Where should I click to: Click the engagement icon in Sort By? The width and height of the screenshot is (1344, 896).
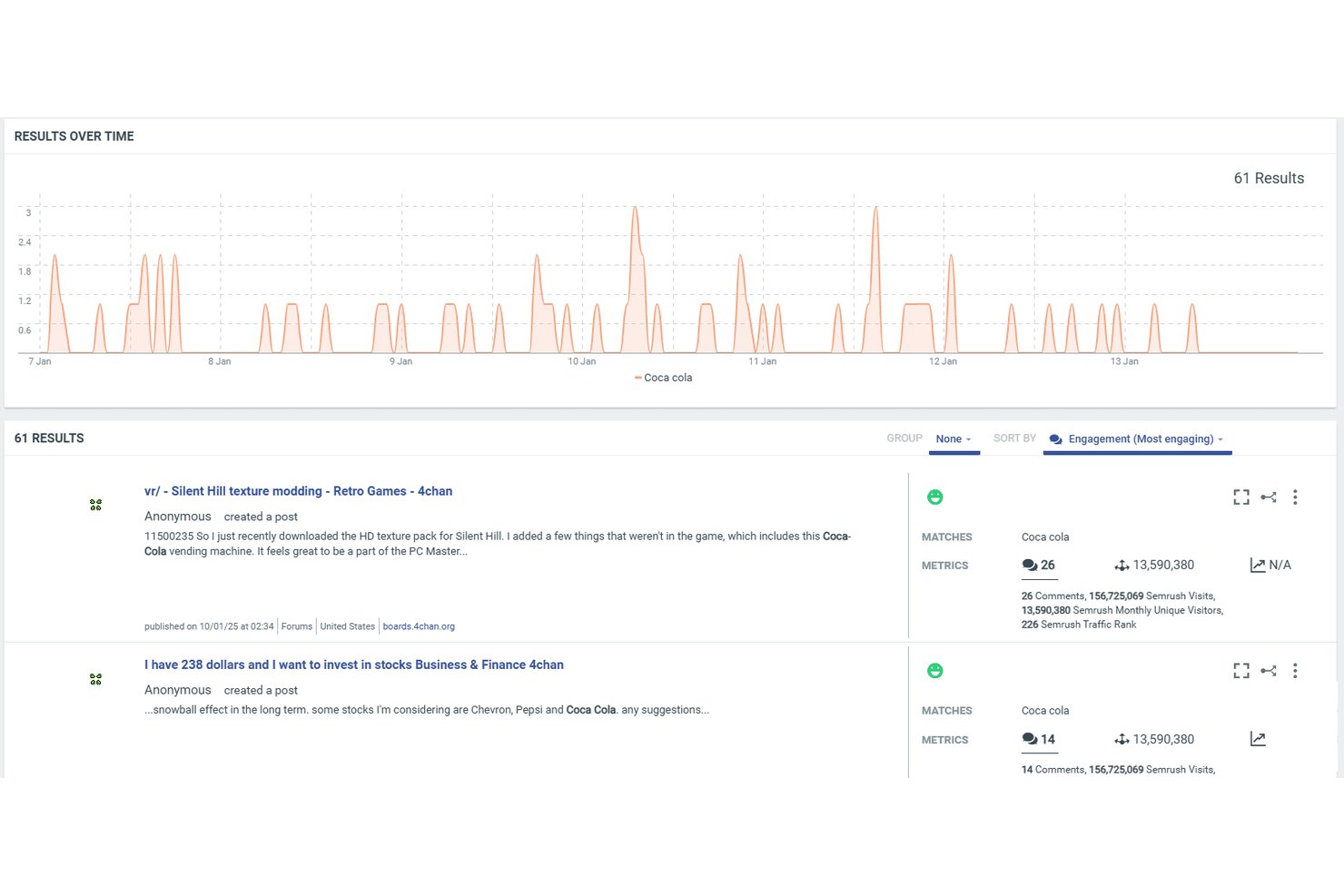[1055, 439]
